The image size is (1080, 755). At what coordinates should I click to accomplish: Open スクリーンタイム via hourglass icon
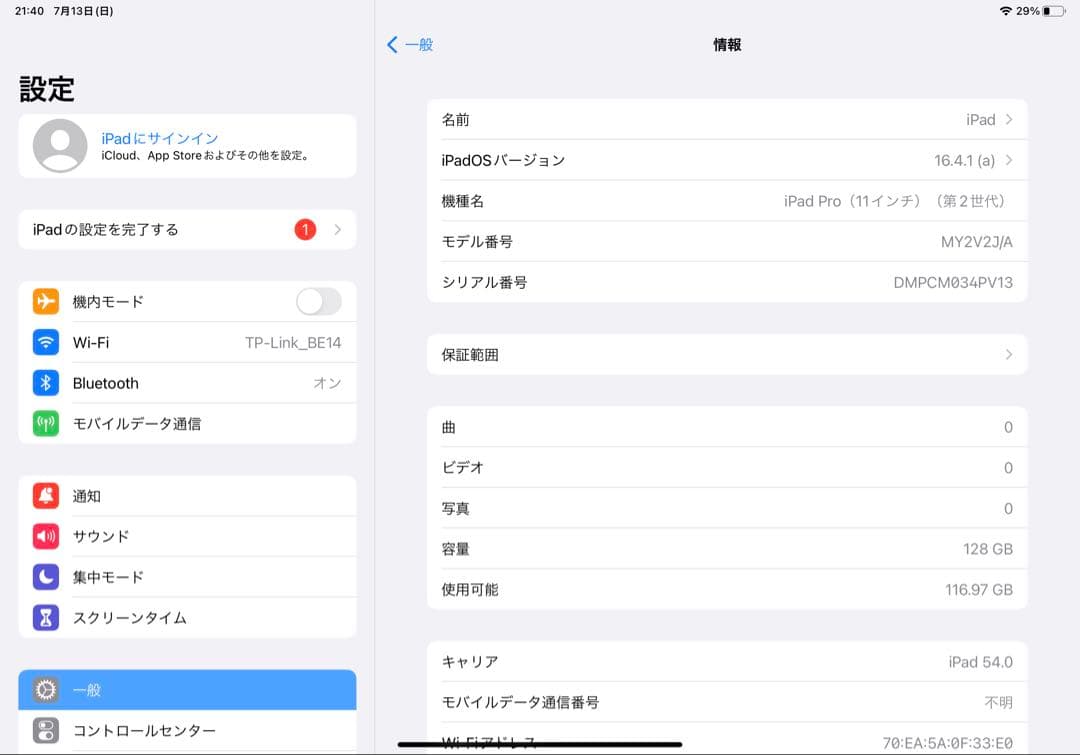point(43,617)
